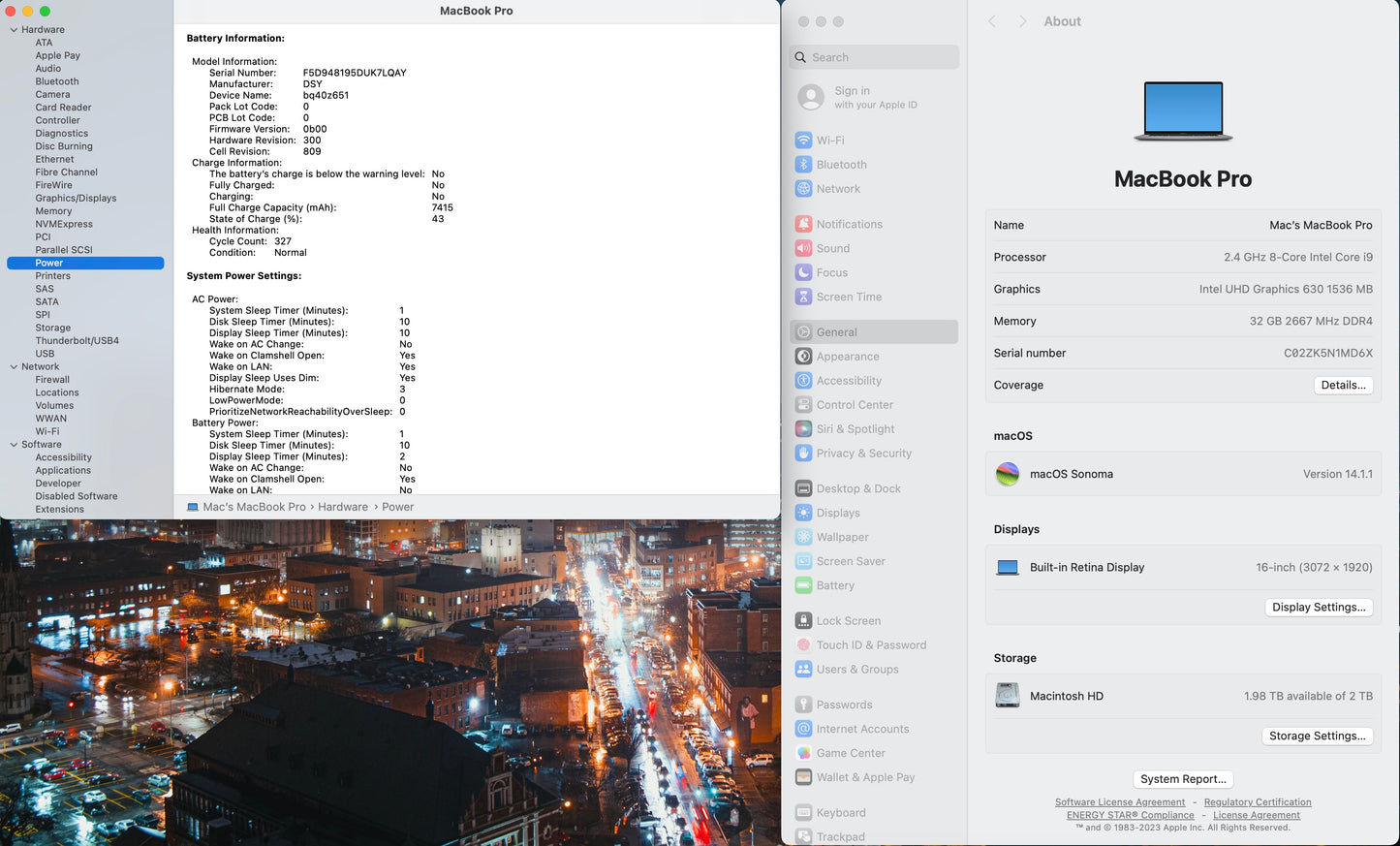Select Graphics/Displays in hardware list
Image resolution: width=1400 pixels, height=846 pixels.
tap(76, 199)
